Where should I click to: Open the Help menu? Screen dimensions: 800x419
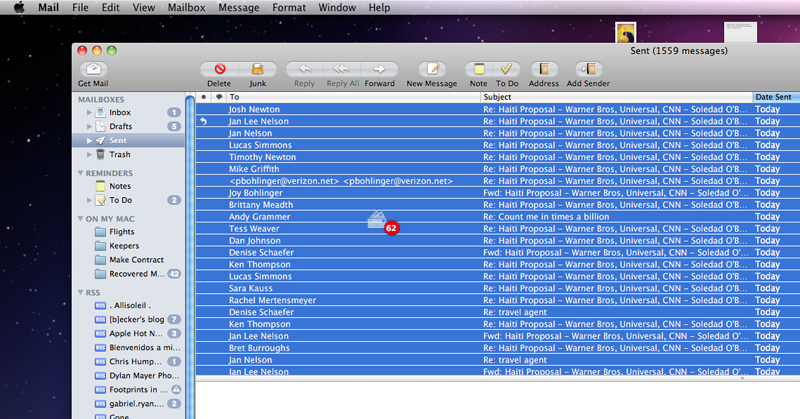[x=379, y=8]
